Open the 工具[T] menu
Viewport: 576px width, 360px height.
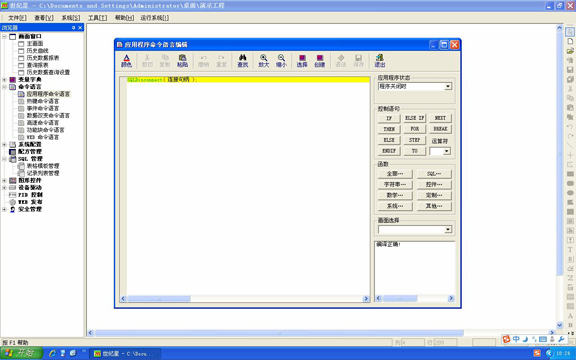coord(97,18)
